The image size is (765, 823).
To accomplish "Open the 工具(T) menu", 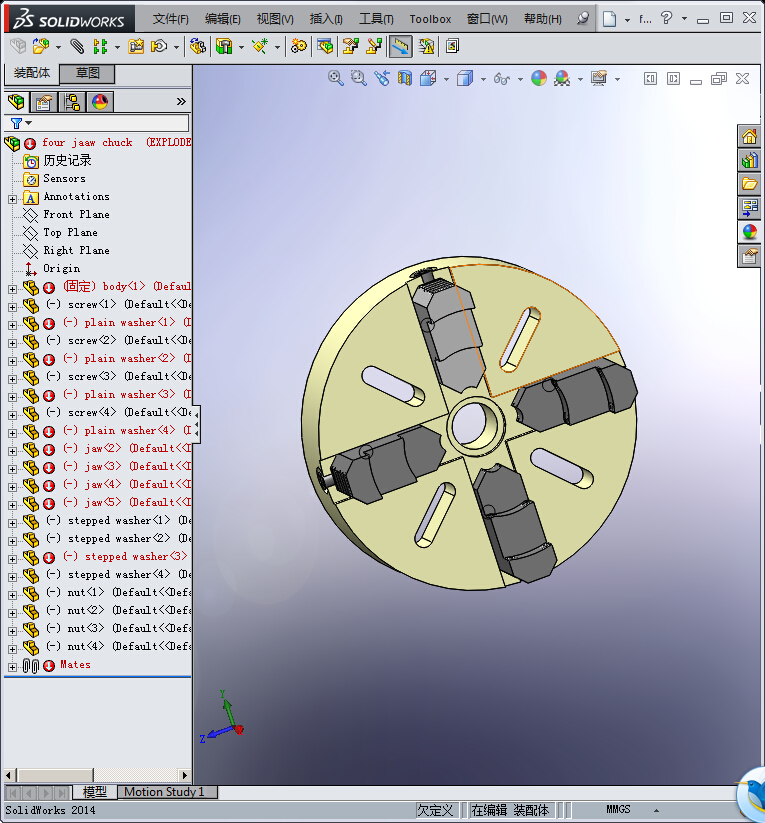I will point(376,19).
